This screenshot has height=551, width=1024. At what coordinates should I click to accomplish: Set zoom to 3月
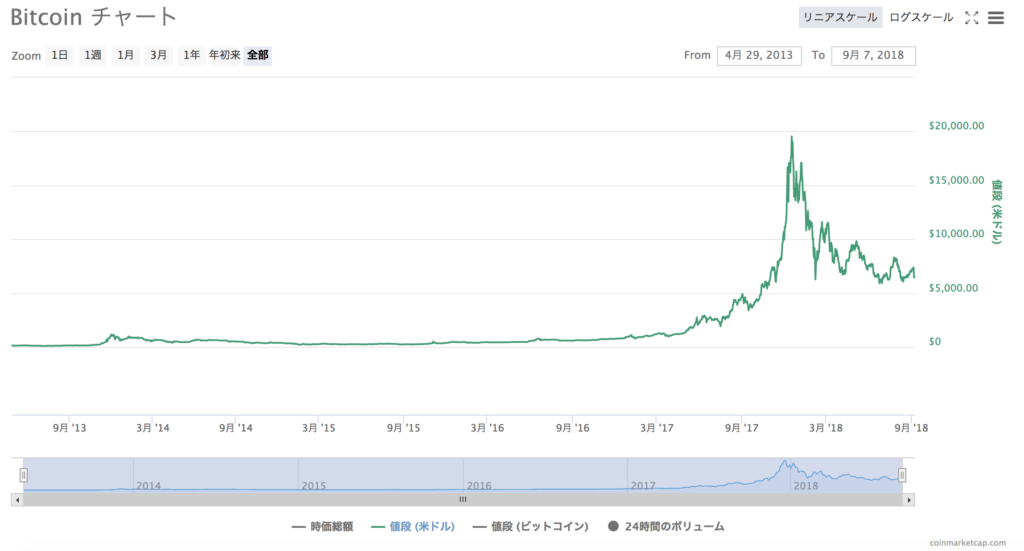click(159, 55)
